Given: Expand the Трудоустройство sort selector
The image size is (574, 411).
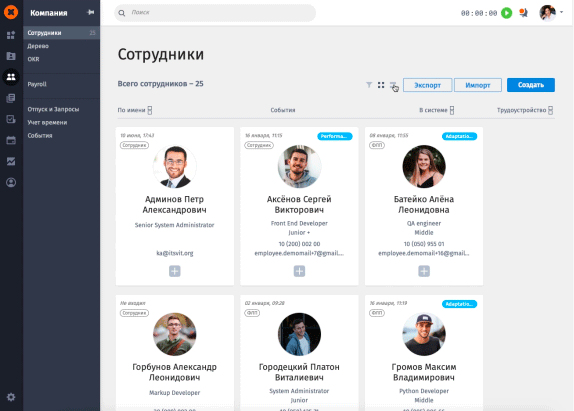Looking at the screenshot, I should click(x=551, y=110).
